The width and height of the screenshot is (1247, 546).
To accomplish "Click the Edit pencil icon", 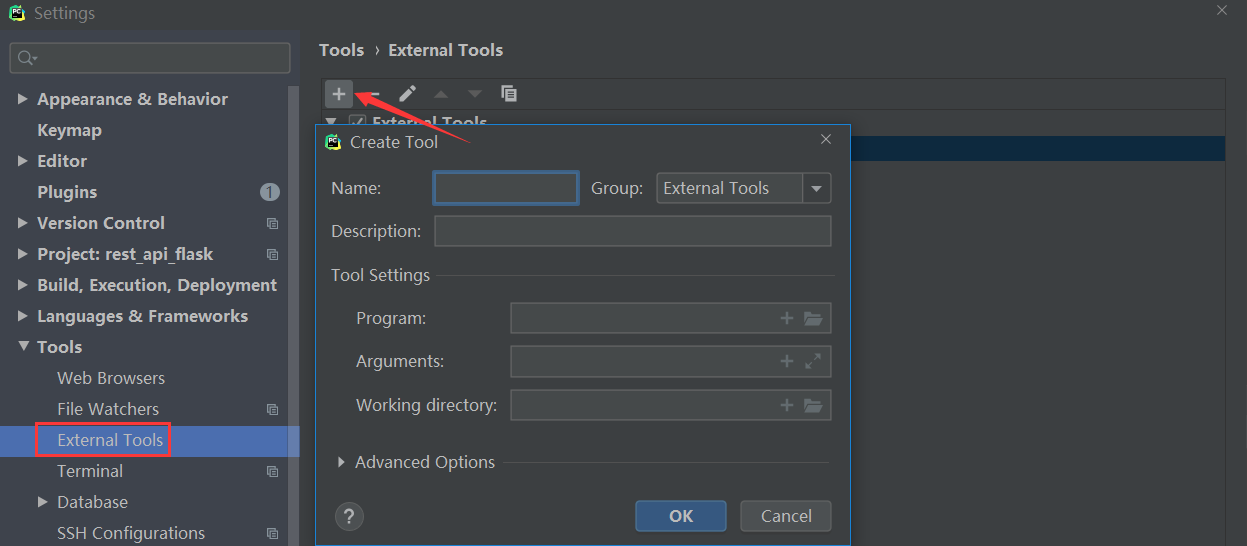I will [407, 93].
